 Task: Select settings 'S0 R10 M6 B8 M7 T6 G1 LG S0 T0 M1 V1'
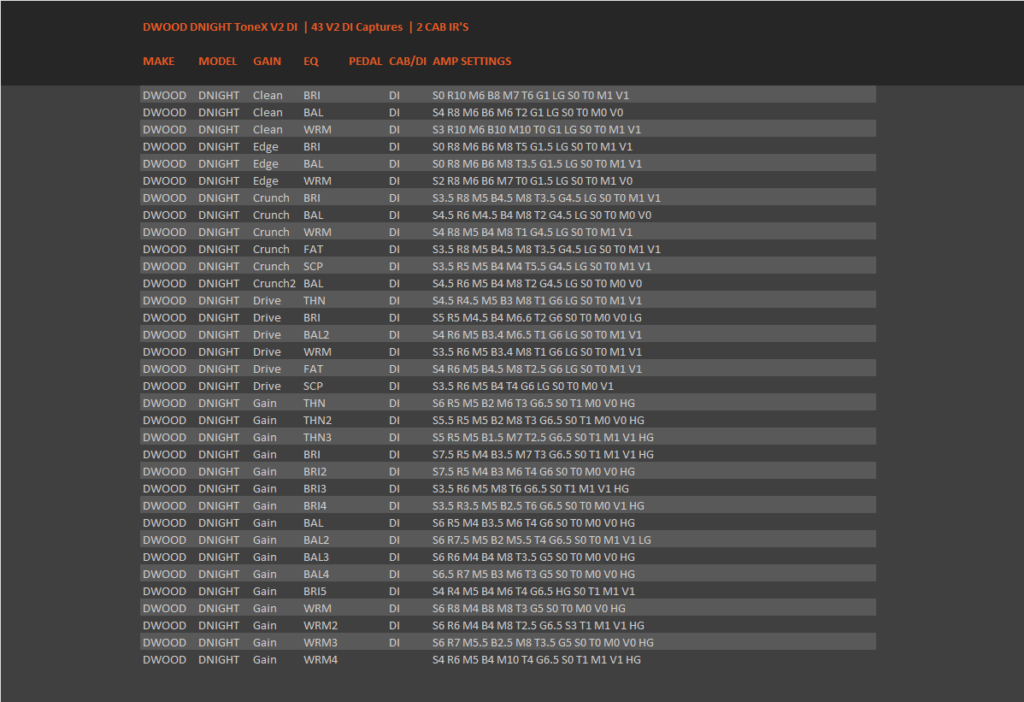(530, 95)
